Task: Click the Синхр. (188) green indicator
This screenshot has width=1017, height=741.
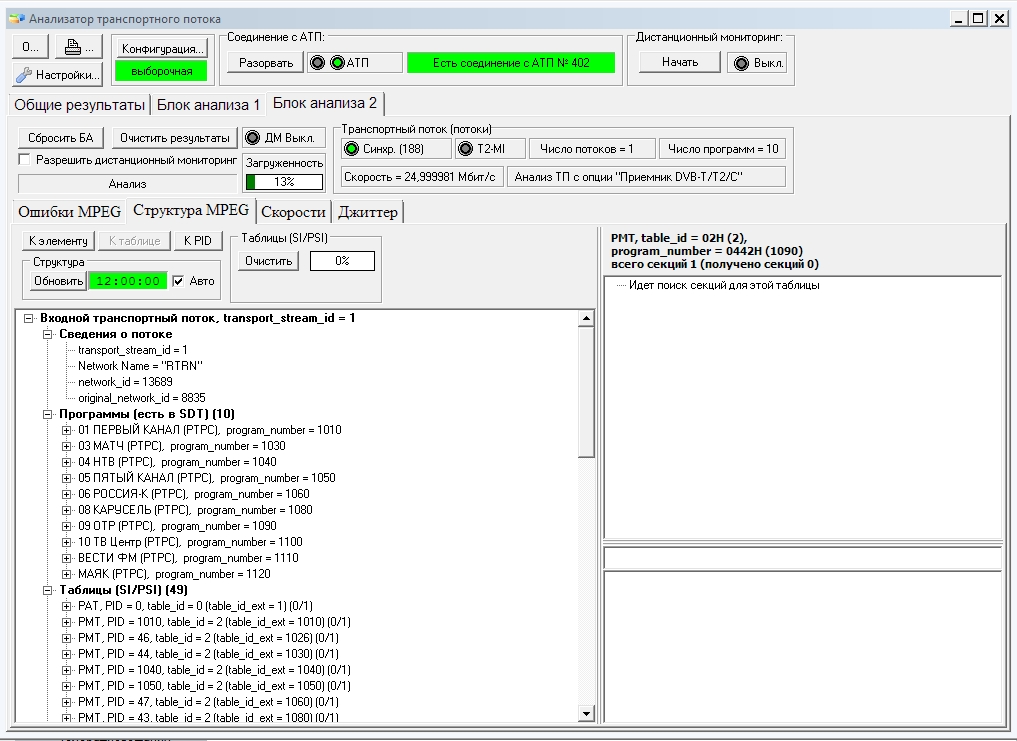Action: coord(352,149)
